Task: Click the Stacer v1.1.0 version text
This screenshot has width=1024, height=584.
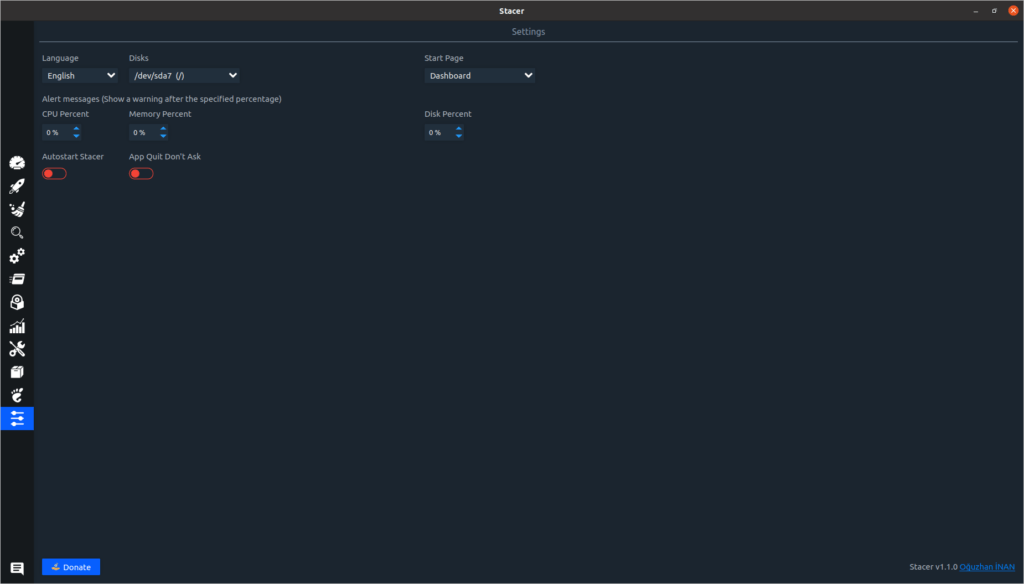Action: click(933, 567)
